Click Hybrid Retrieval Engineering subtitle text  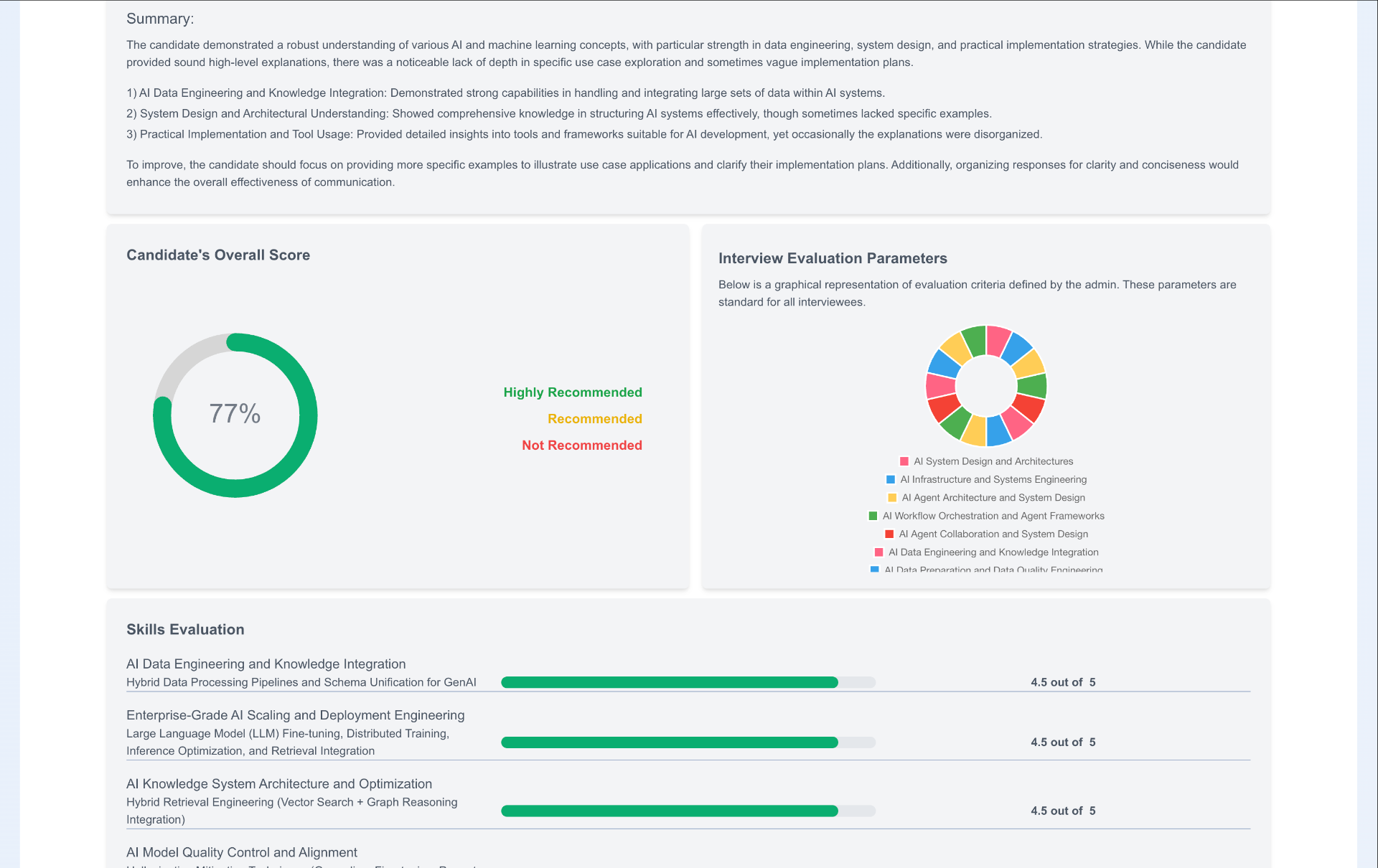click(292, 811)
